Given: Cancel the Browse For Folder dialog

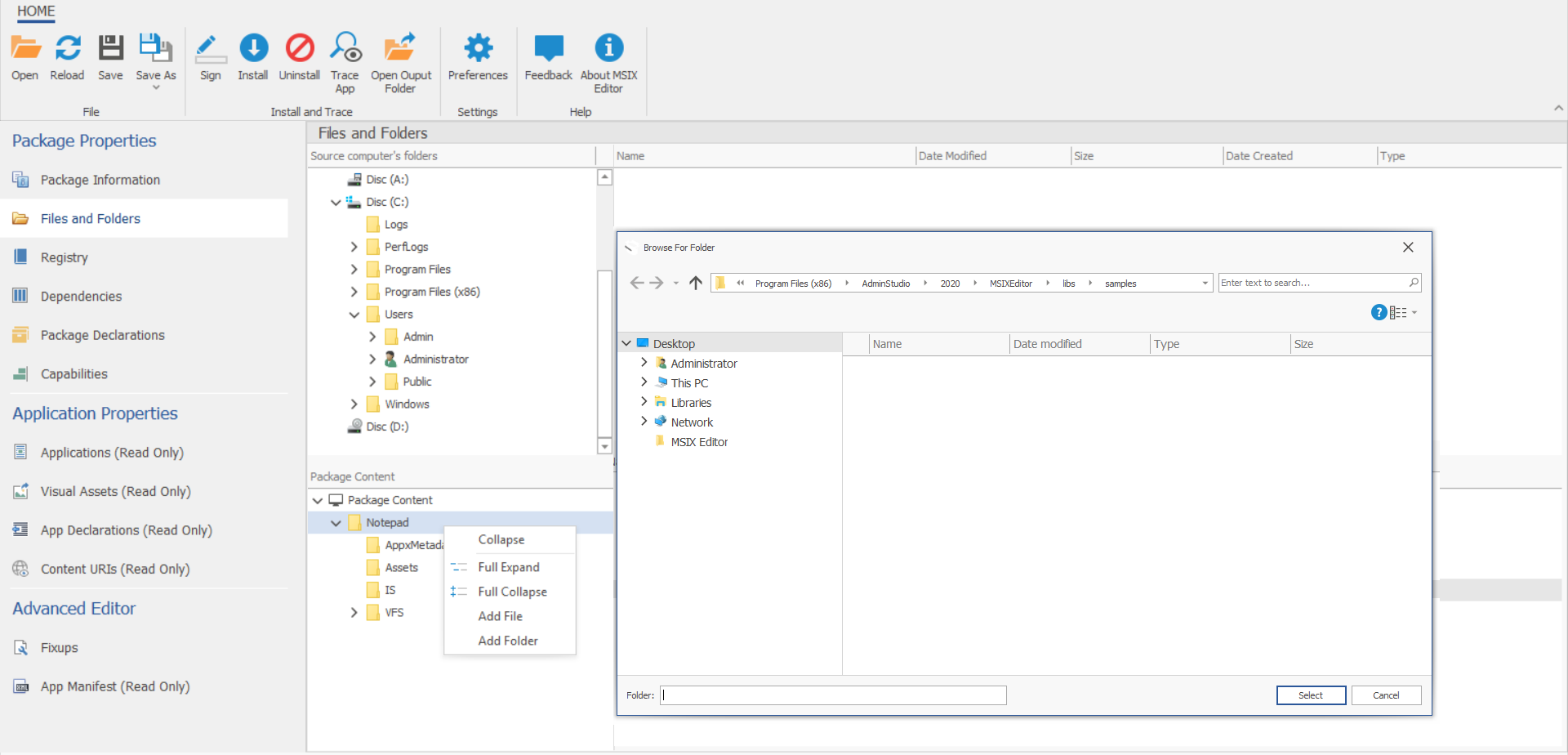Looking at the screenshot, I should coord(1386,695).
